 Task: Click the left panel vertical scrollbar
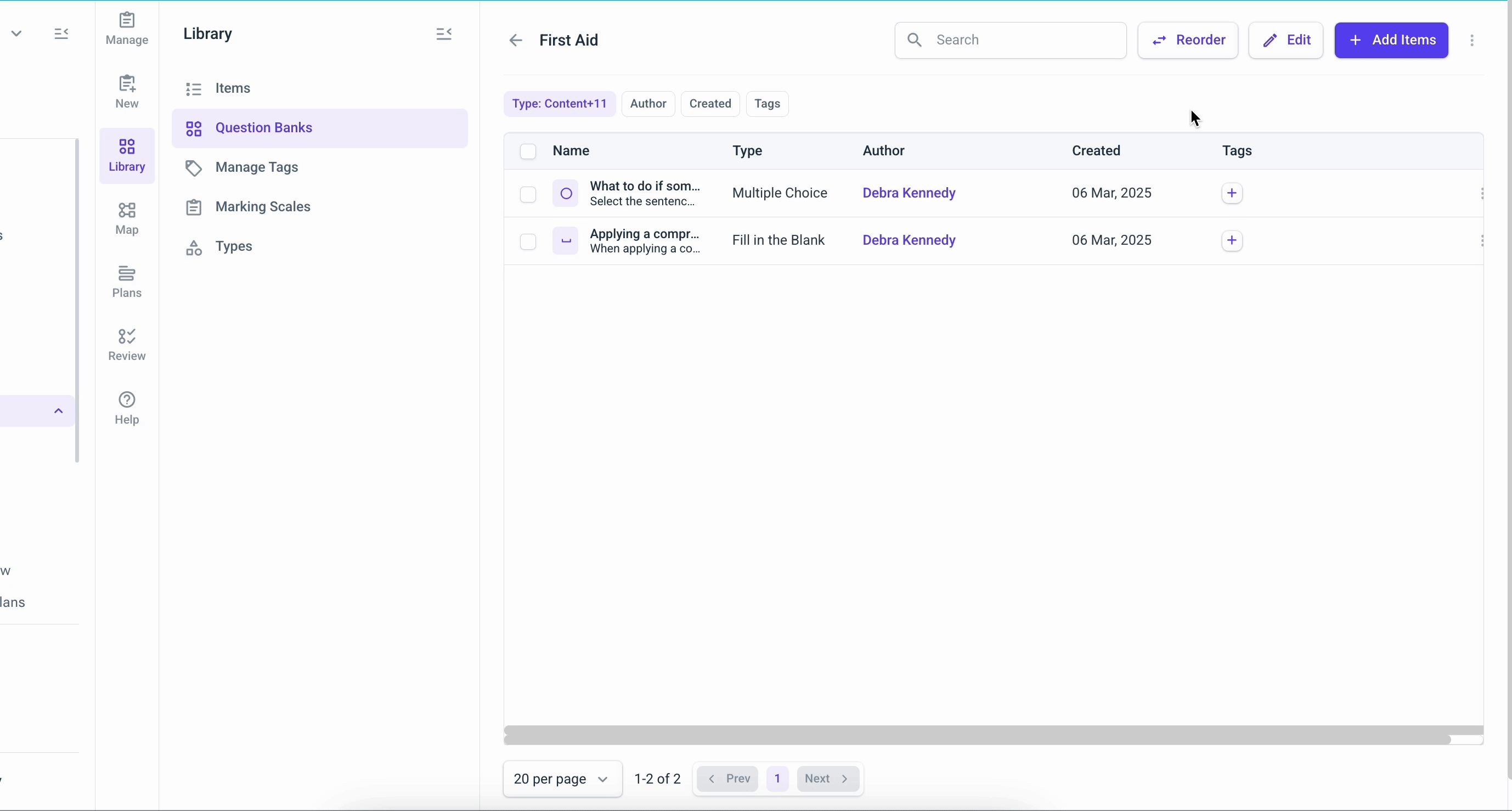coord(77,301)
